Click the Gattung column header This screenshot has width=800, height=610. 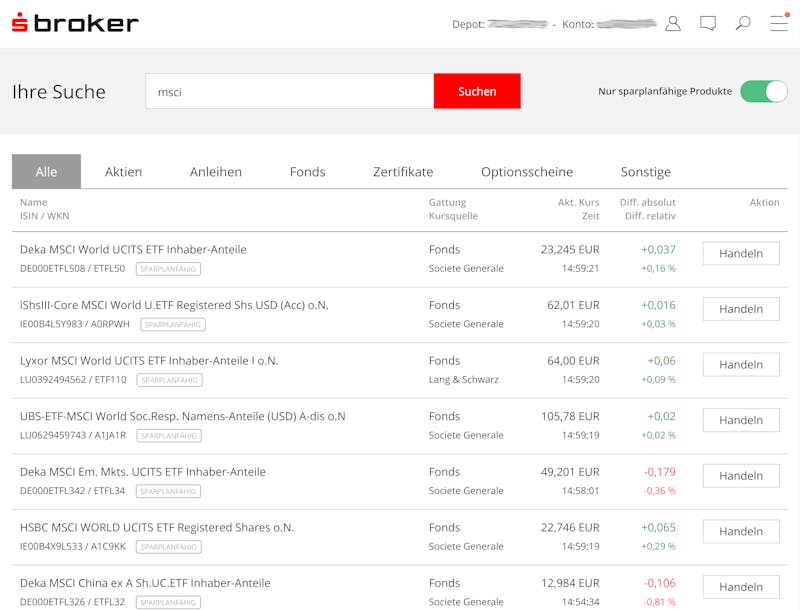pos(447,202)
